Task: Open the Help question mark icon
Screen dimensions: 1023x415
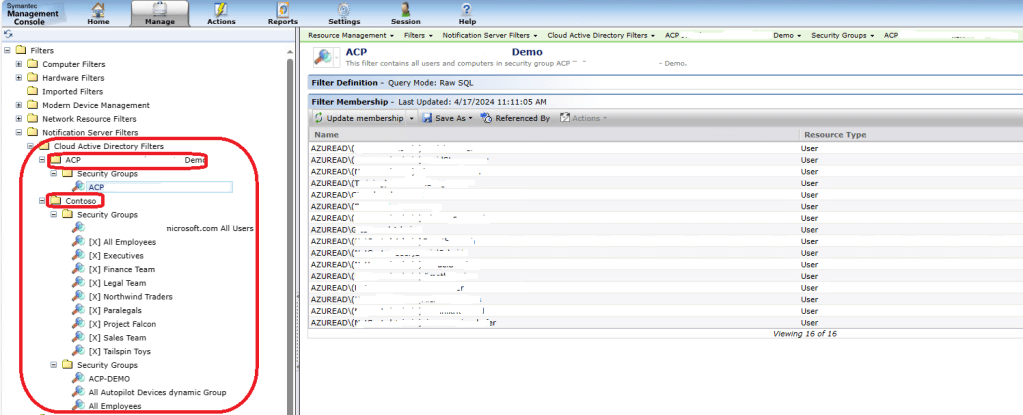Action: click(467, 9)
